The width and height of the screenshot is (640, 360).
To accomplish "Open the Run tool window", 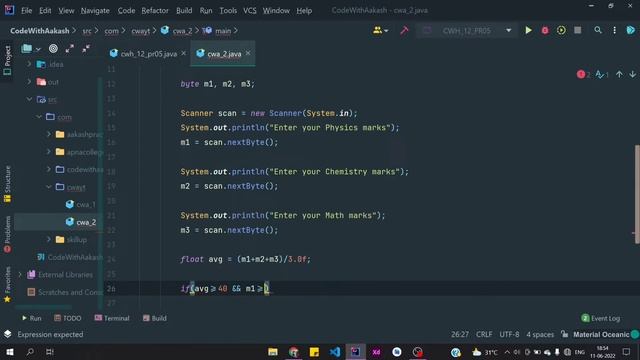I will 31,318.
